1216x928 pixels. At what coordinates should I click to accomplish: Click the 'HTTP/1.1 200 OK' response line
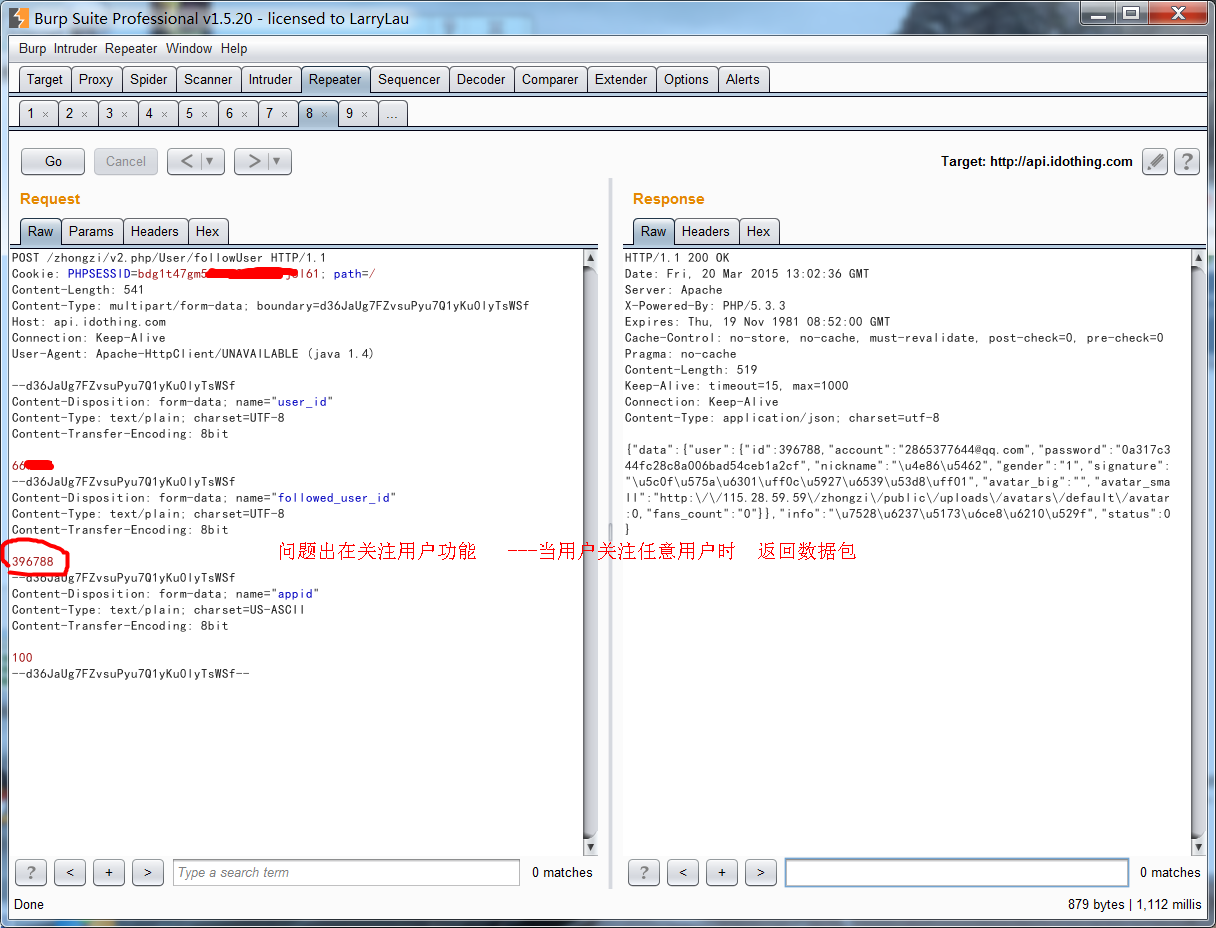click(677, 258)
